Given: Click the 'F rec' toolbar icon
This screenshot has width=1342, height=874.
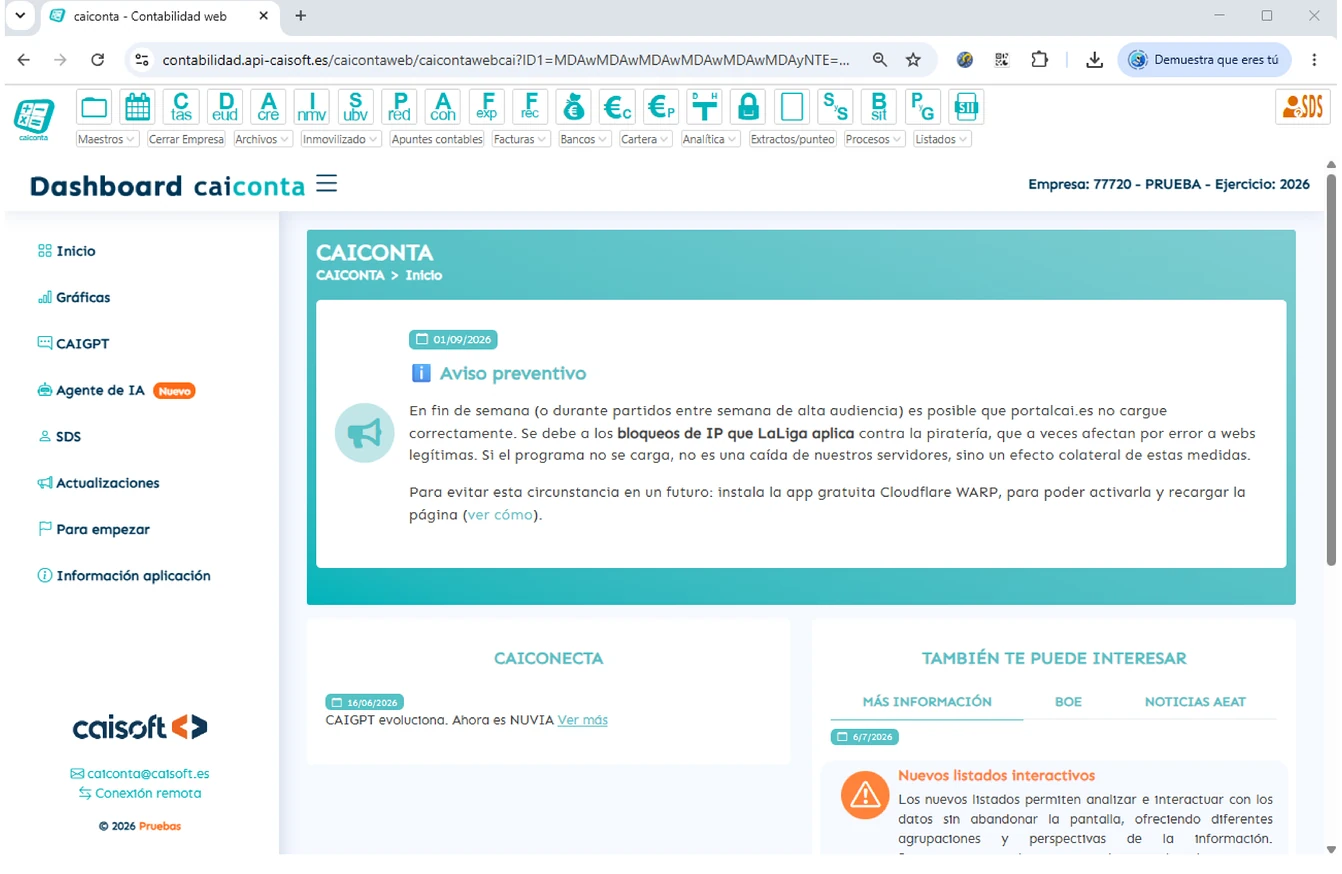Looking at the screenshot, I should [530, 107].
